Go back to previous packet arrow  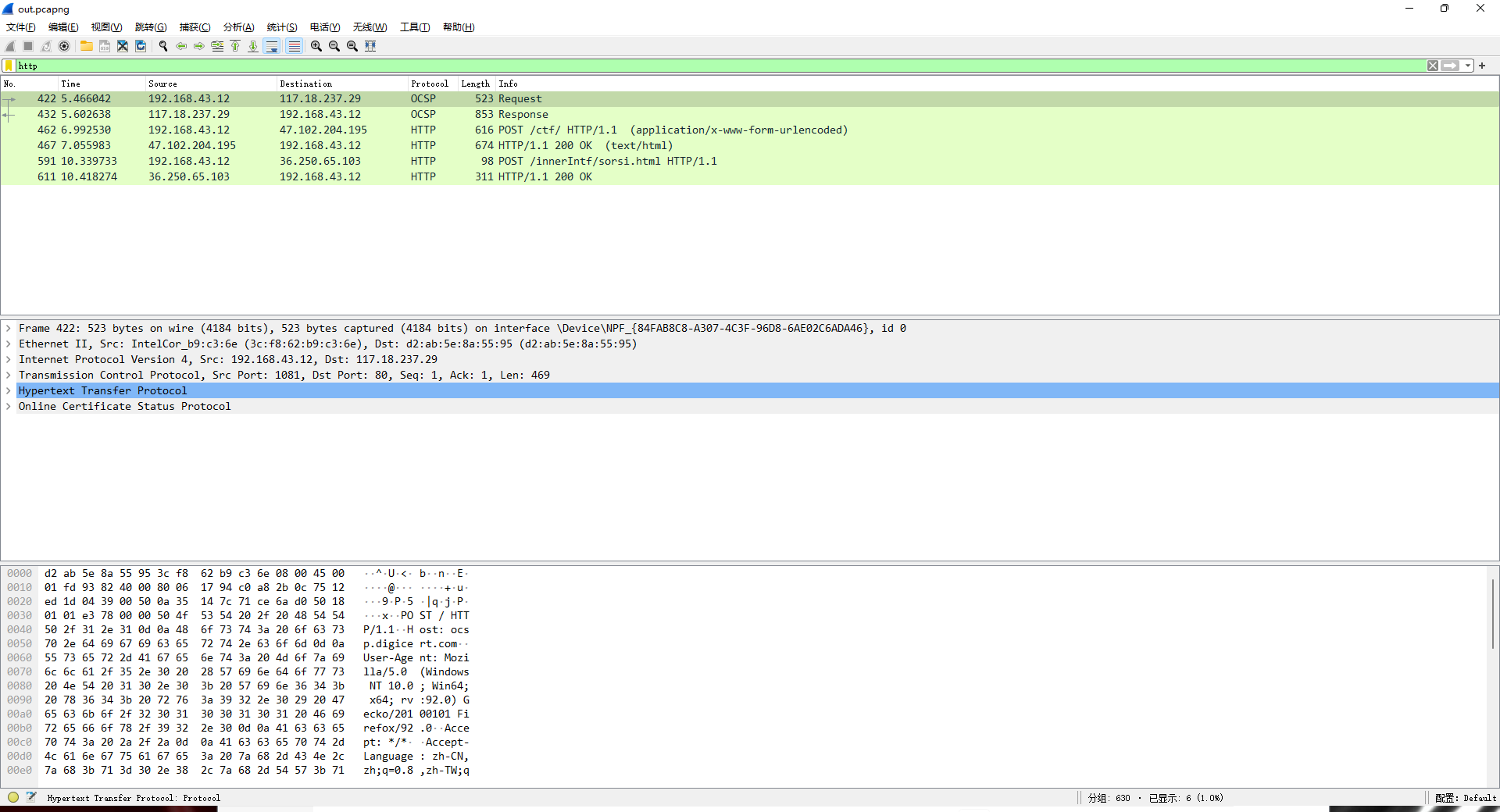click(x=181, y=46)
